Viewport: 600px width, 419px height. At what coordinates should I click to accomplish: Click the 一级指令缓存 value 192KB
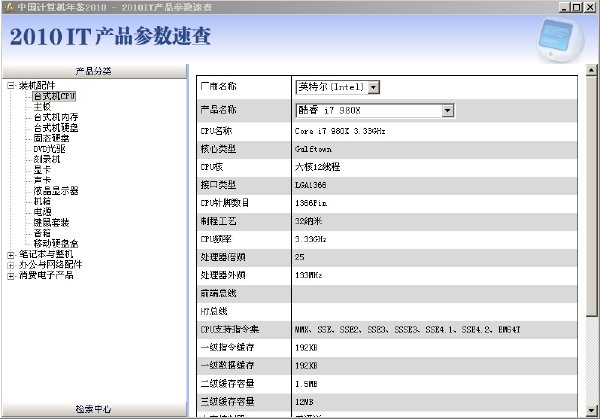(x=306, y=347)
